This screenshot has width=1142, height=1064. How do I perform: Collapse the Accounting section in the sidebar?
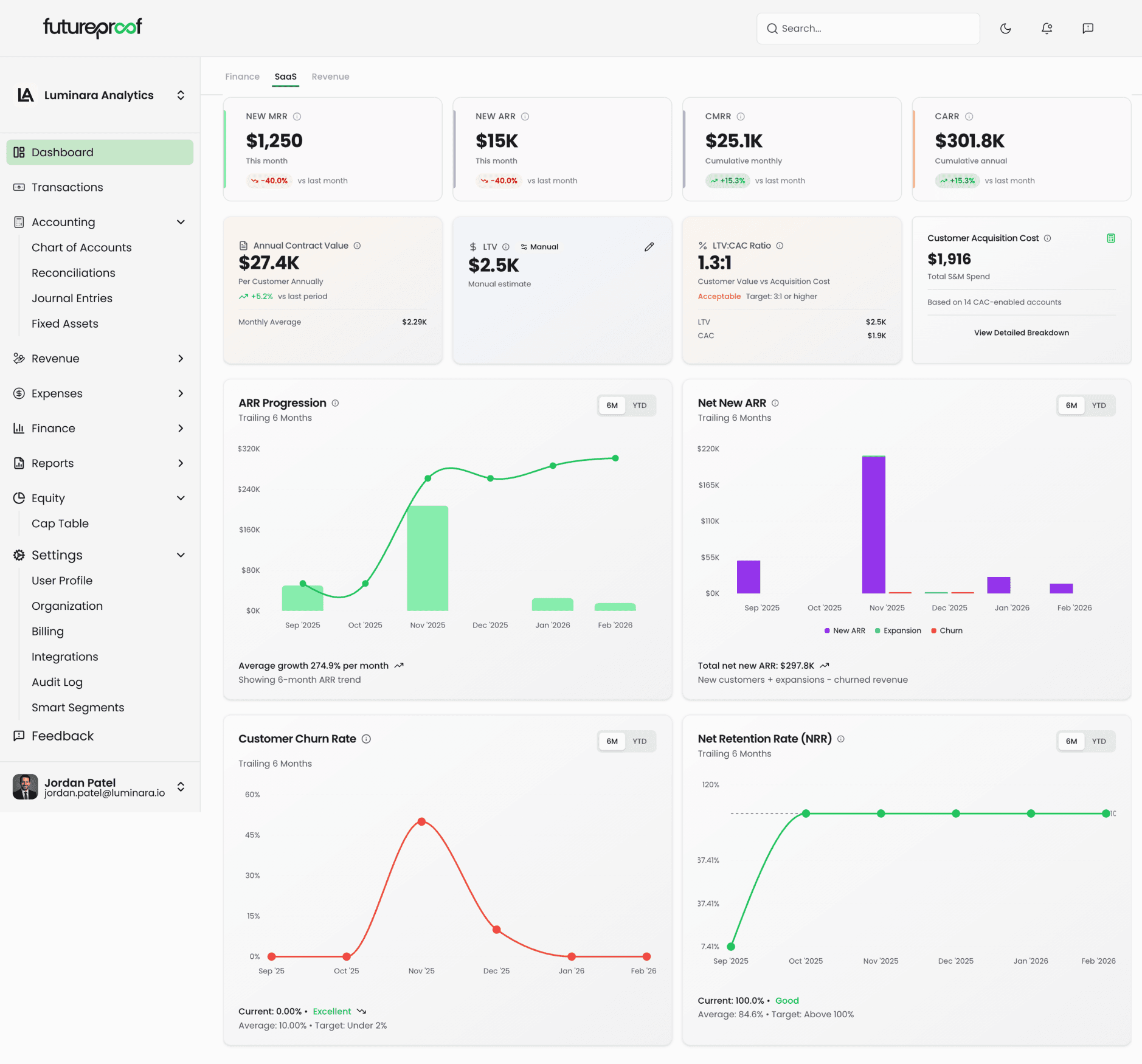tap(181, 222)
